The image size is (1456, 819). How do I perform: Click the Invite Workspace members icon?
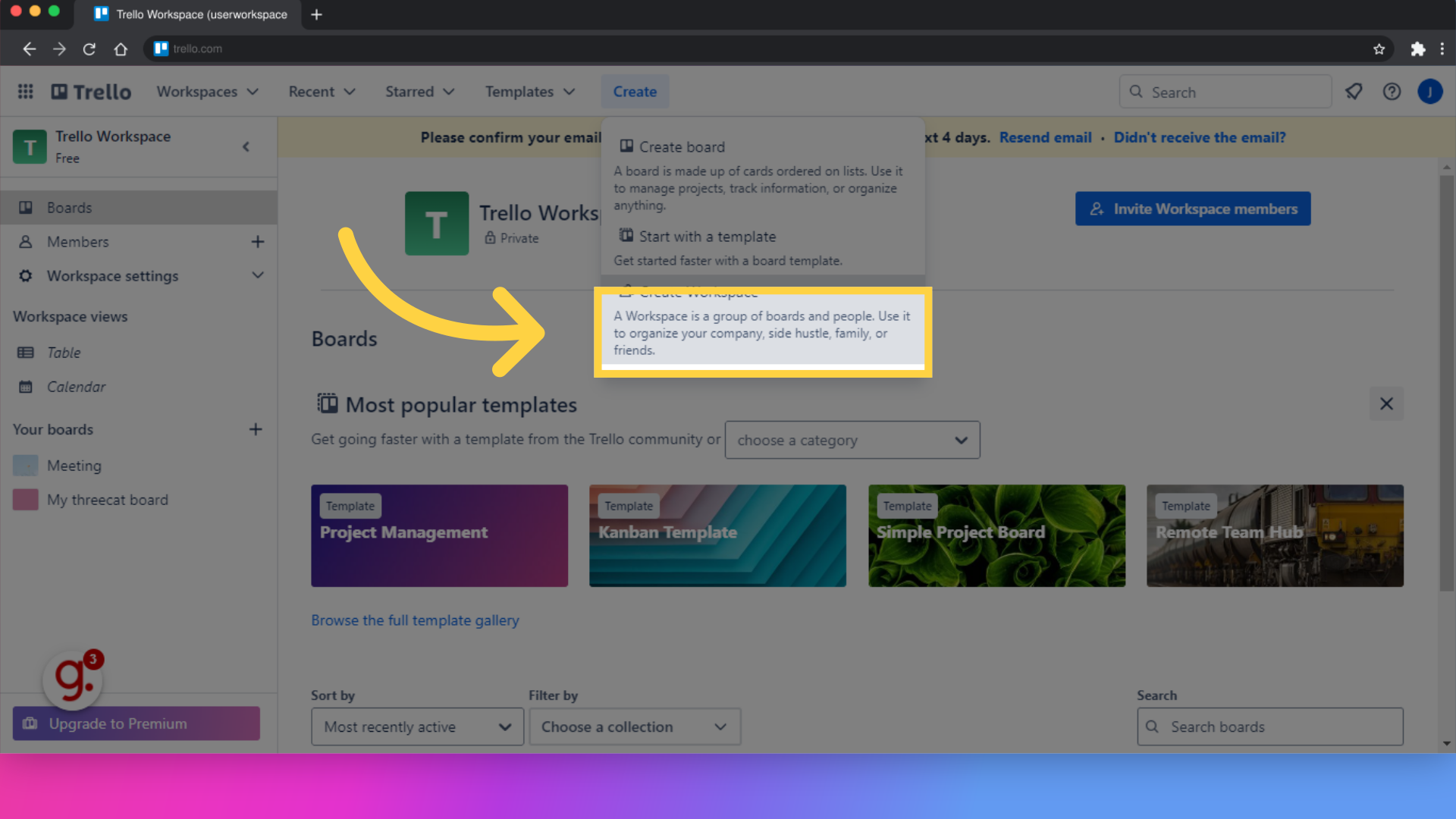pyautogui.click(x=1097, y=209)
